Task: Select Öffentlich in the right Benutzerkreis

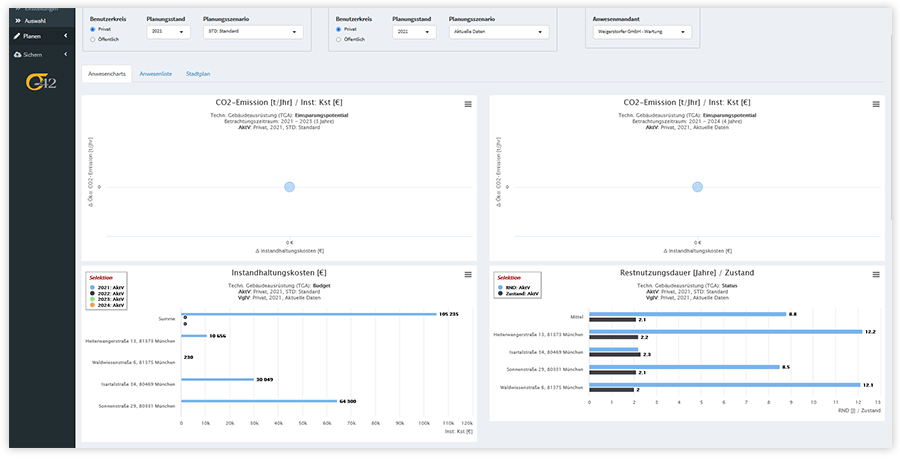Action: (338, 39)
